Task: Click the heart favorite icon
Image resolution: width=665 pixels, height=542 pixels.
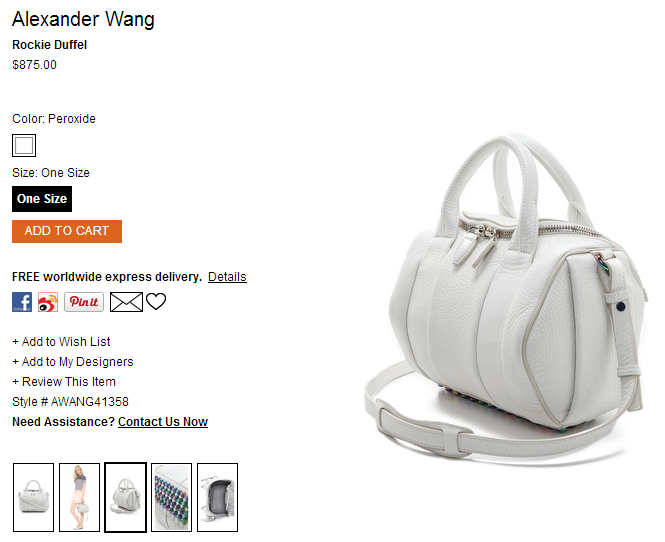Action: point(156,302)
